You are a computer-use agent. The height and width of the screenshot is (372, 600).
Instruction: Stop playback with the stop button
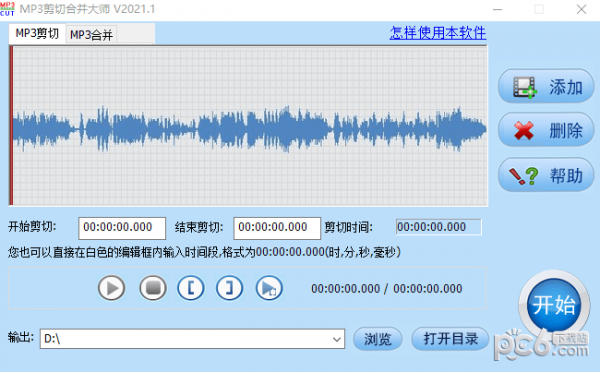[153, 288]
